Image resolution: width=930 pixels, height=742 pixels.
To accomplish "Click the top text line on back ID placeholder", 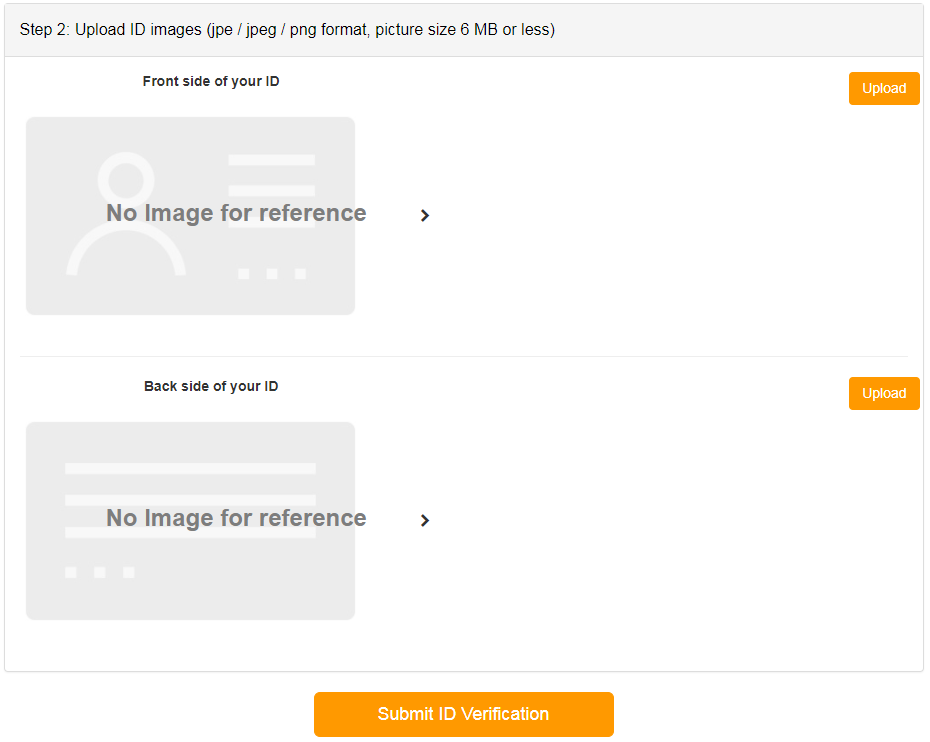I will [x=190, y=468].
